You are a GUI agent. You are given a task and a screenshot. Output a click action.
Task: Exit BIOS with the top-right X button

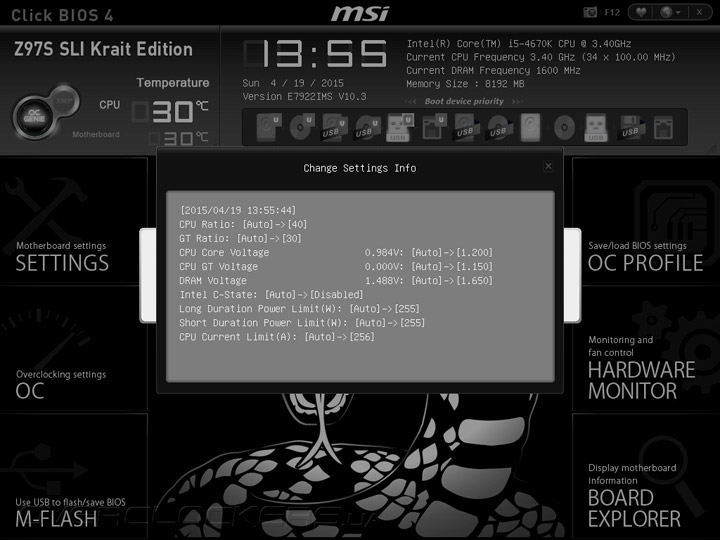[699, 12]
